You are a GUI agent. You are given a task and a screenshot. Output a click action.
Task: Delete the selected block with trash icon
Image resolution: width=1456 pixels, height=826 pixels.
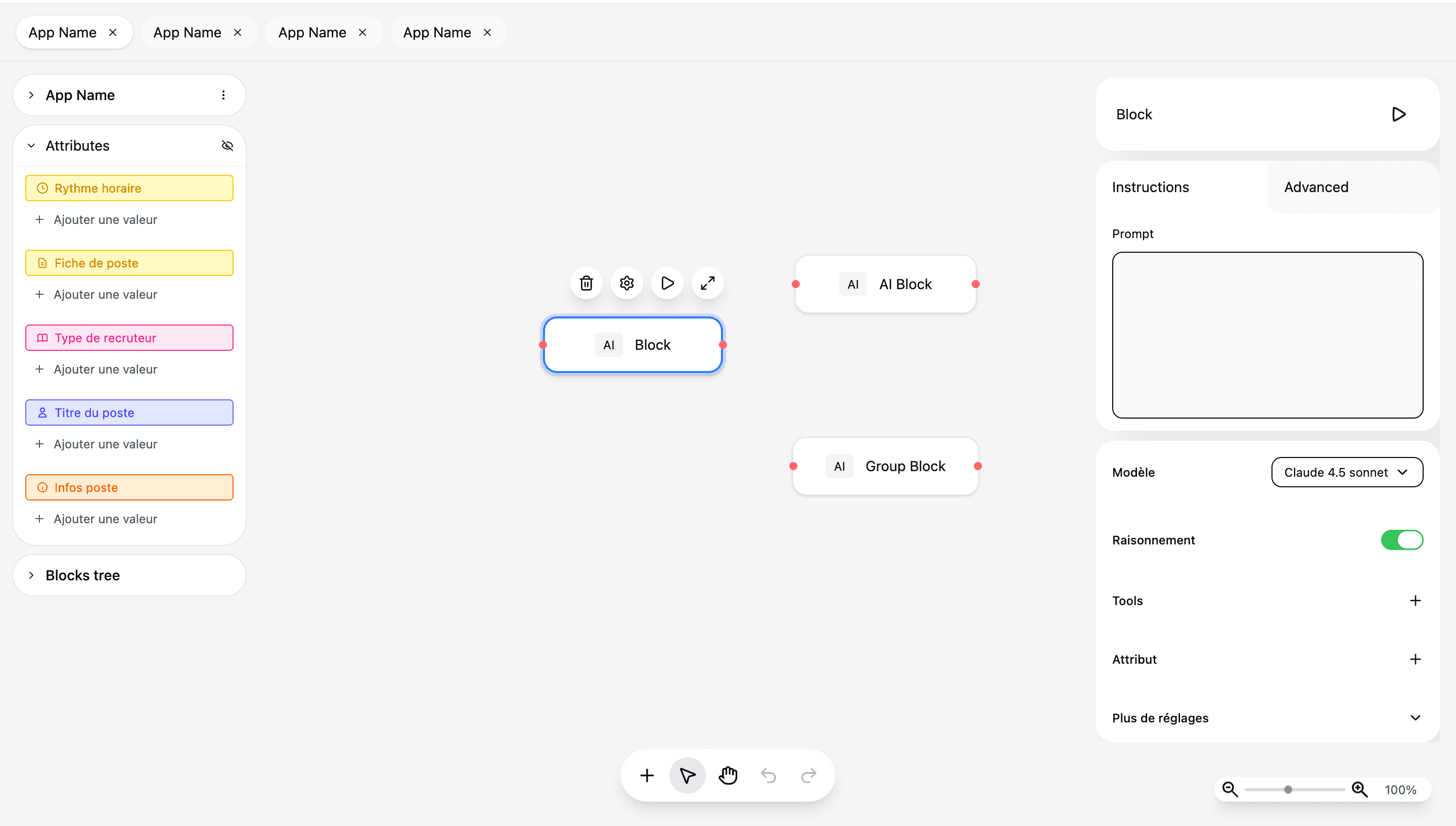click(586, 283)
